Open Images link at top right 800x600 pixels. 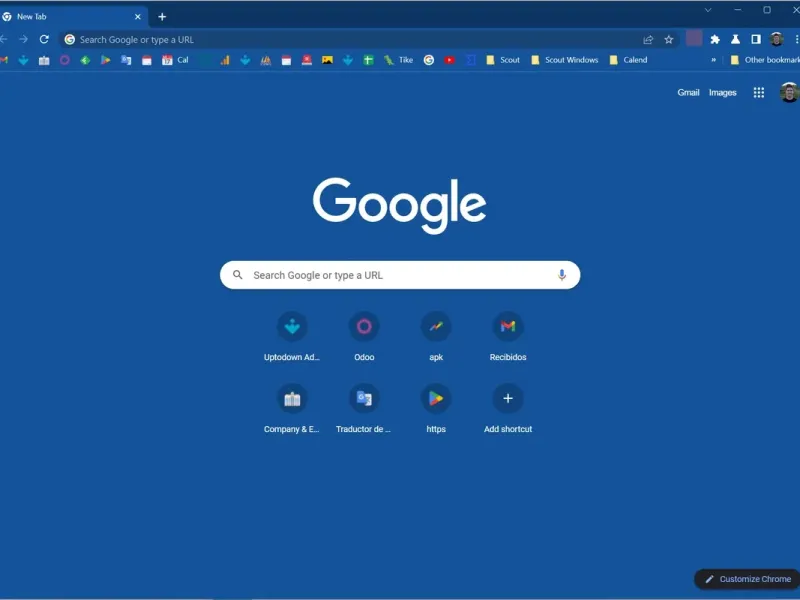tap(722, 92)
